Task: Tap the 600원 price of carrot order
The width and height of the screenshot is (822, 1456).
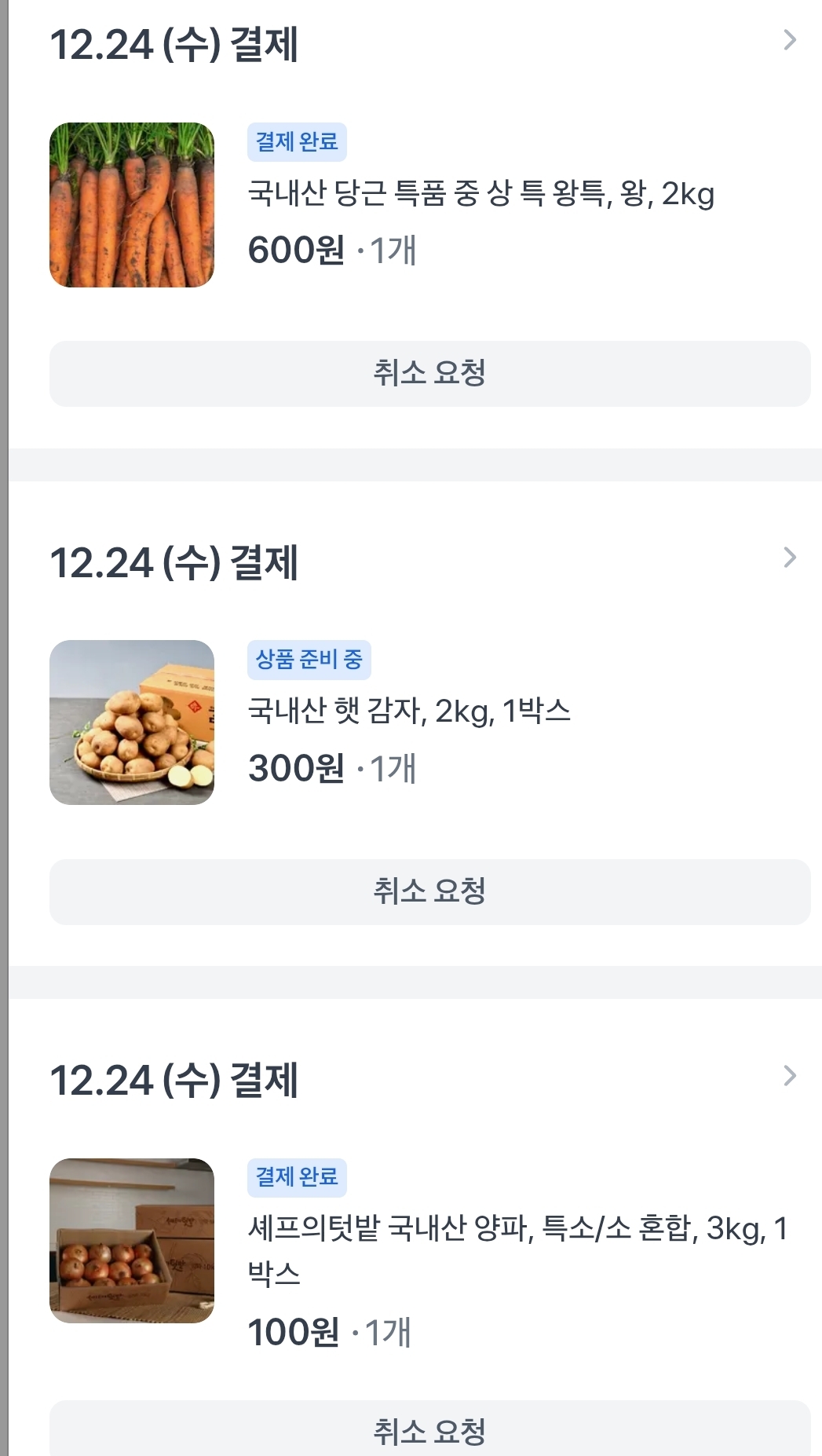Action: tap(296, 251)
